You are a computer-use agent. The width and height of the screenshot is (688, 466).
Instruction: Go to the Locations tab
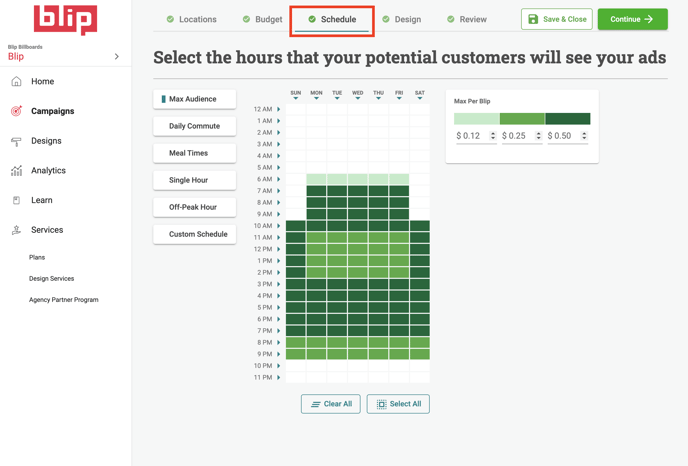coord(192,19)
